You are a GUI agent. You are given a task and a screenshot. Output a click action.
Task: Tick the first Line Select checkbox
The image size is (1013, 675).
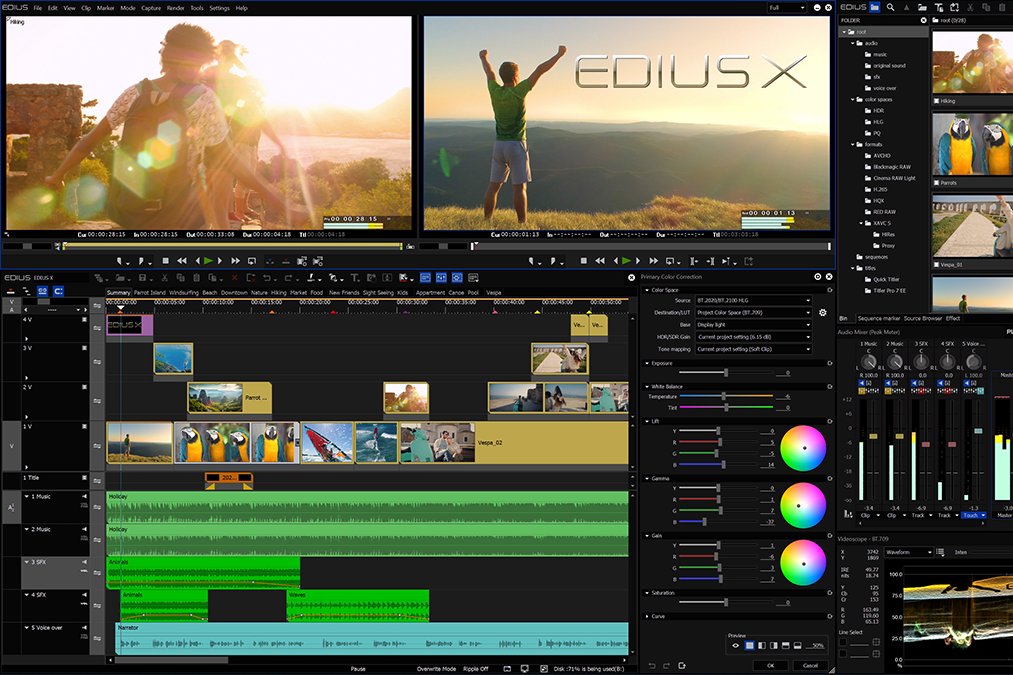845,642
